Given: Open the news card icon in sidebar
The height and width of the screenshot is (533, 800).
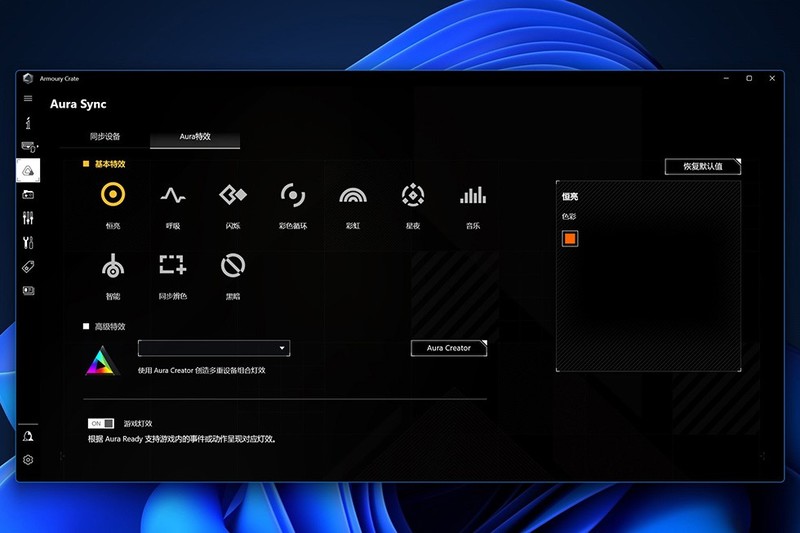Looking at the screenshot, I should [x=28, y=291].
